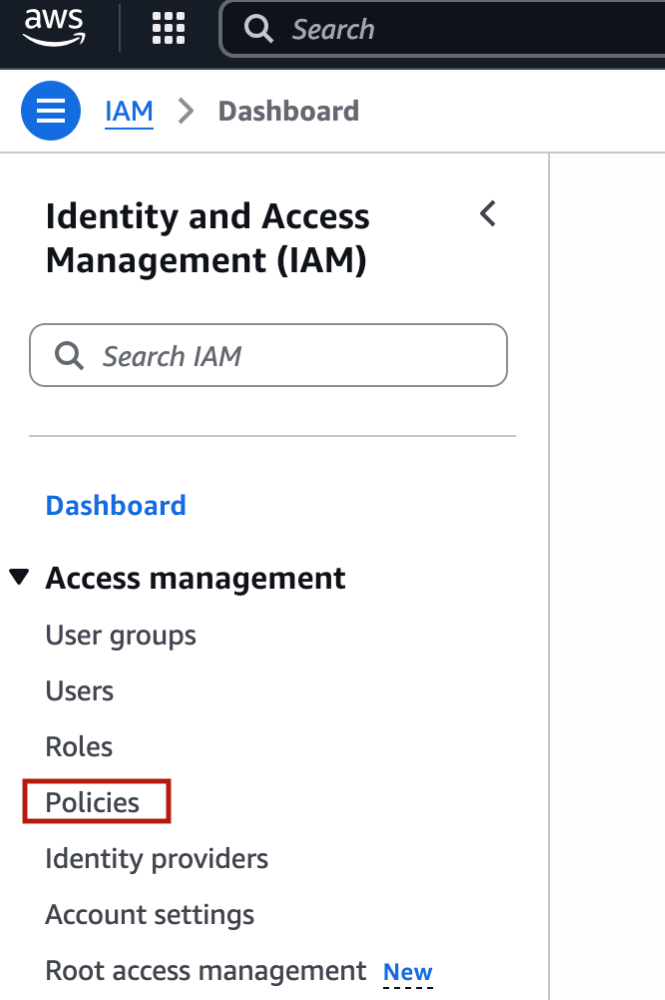Collapse the Access management section triangle

pos(19,577)
